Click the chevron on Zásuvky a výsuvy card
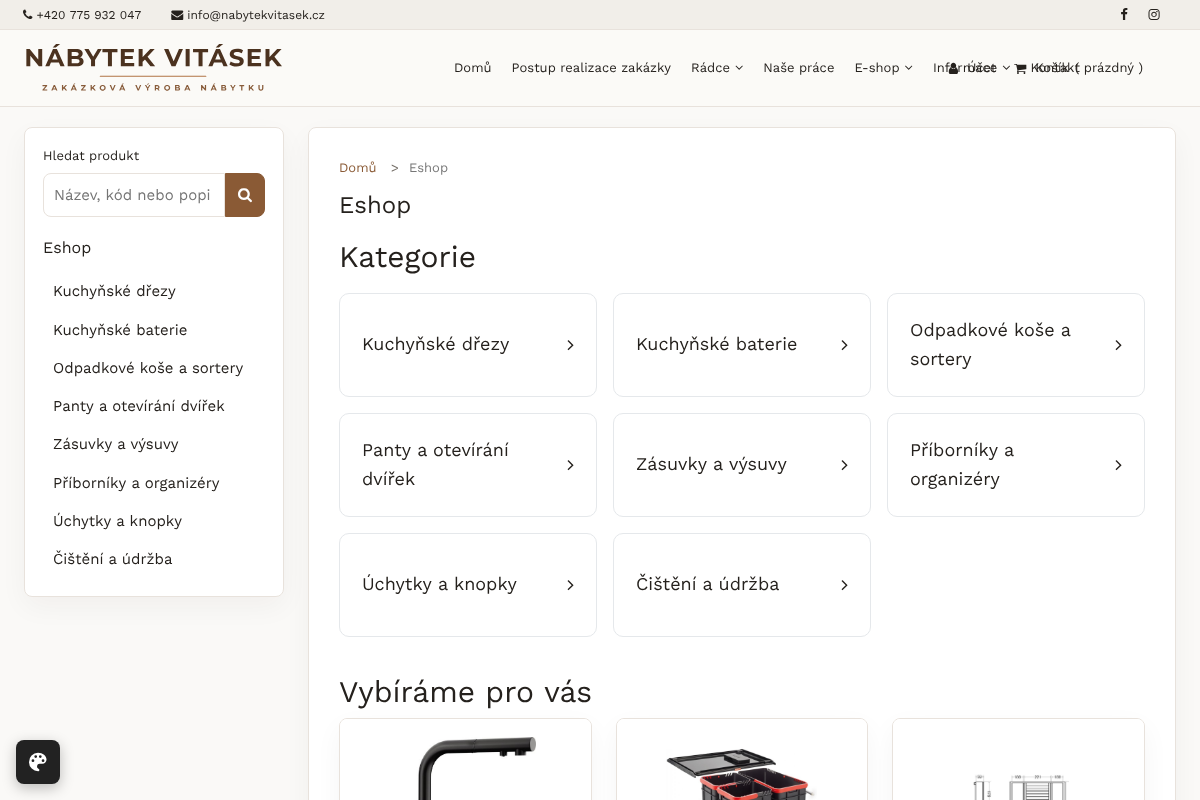The width and height of the screenshot is (1200, 800). [844, 465]
